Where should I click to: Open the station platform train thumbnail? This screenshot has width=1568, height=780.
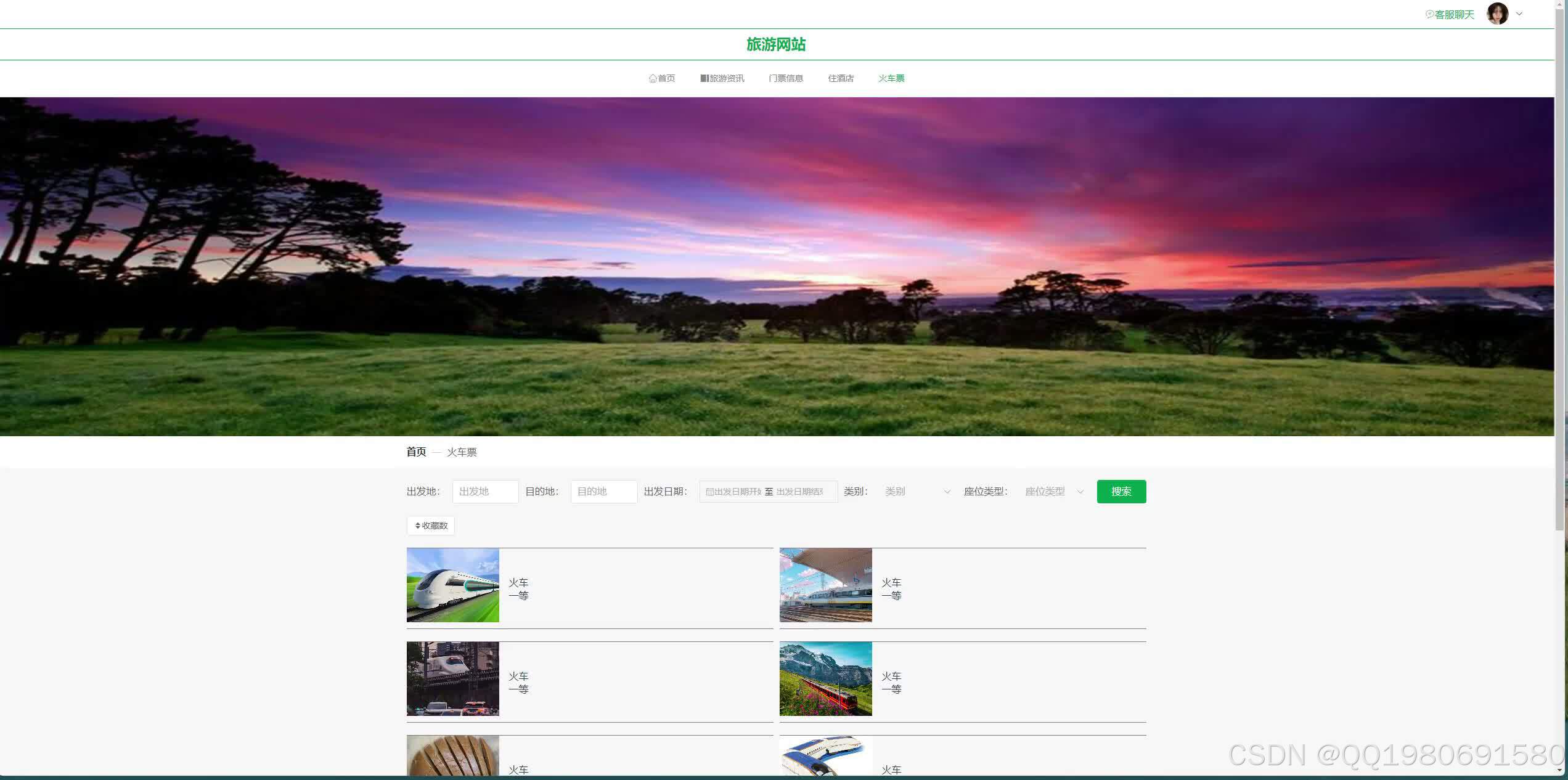click(825, 585)
